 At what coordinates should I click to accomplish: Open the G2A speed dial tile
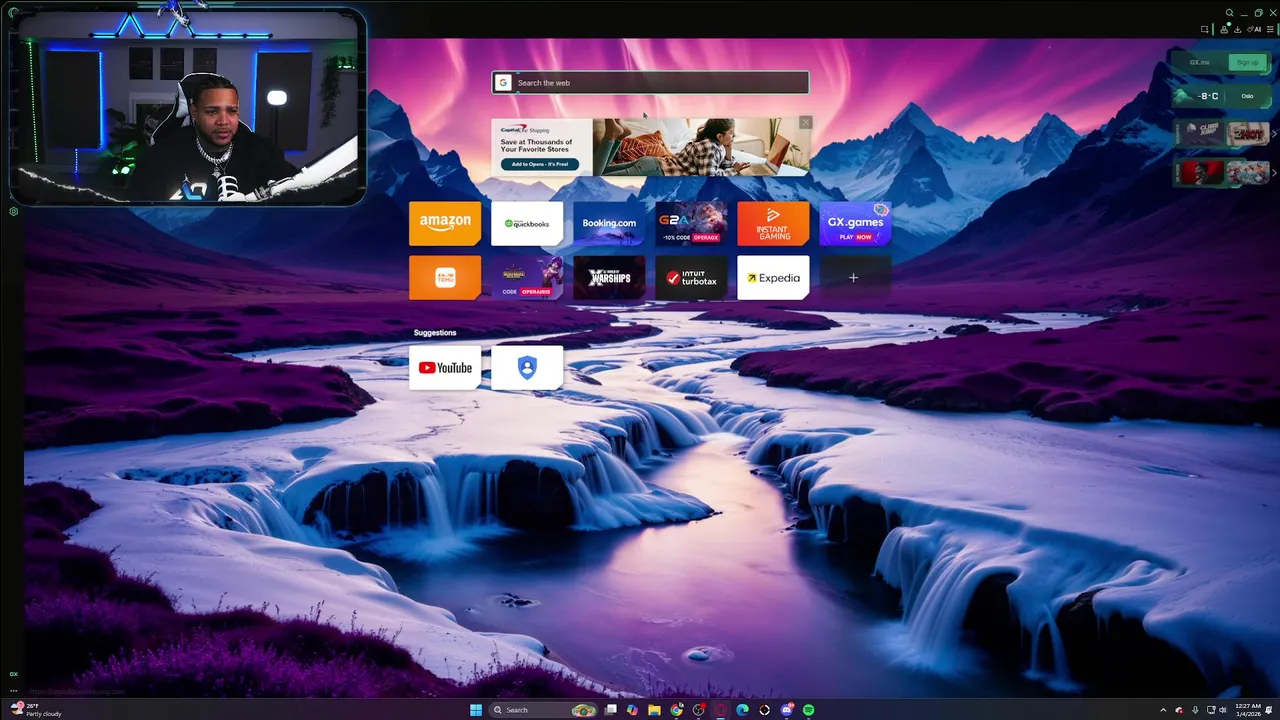[x=691, y=223]
